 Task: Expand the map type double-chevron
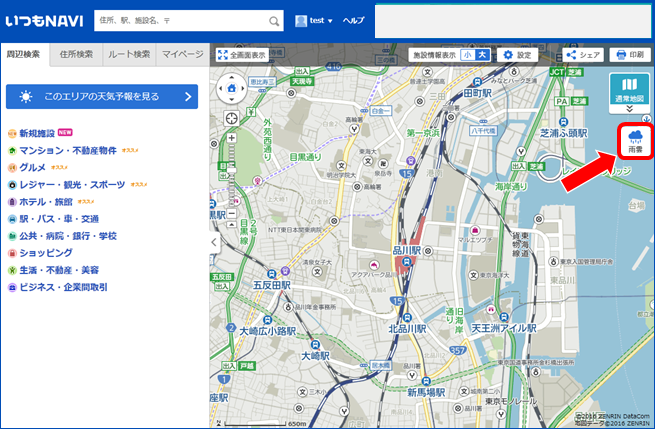coord(629,109)
